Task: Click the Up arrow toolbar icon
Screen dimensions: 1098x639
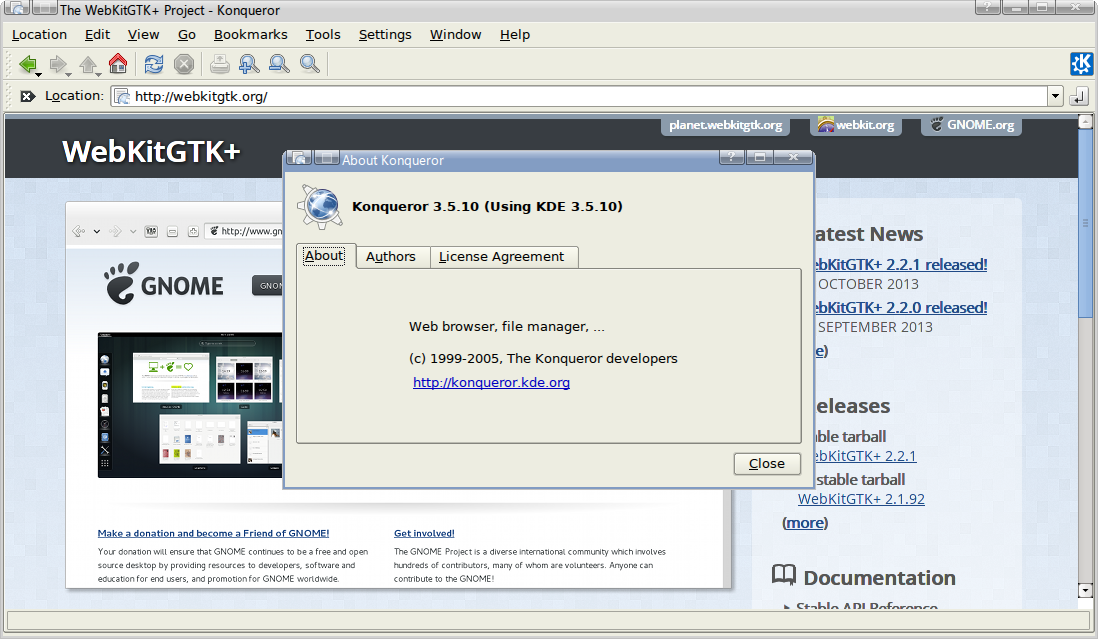Action: (x=88, y=64)
